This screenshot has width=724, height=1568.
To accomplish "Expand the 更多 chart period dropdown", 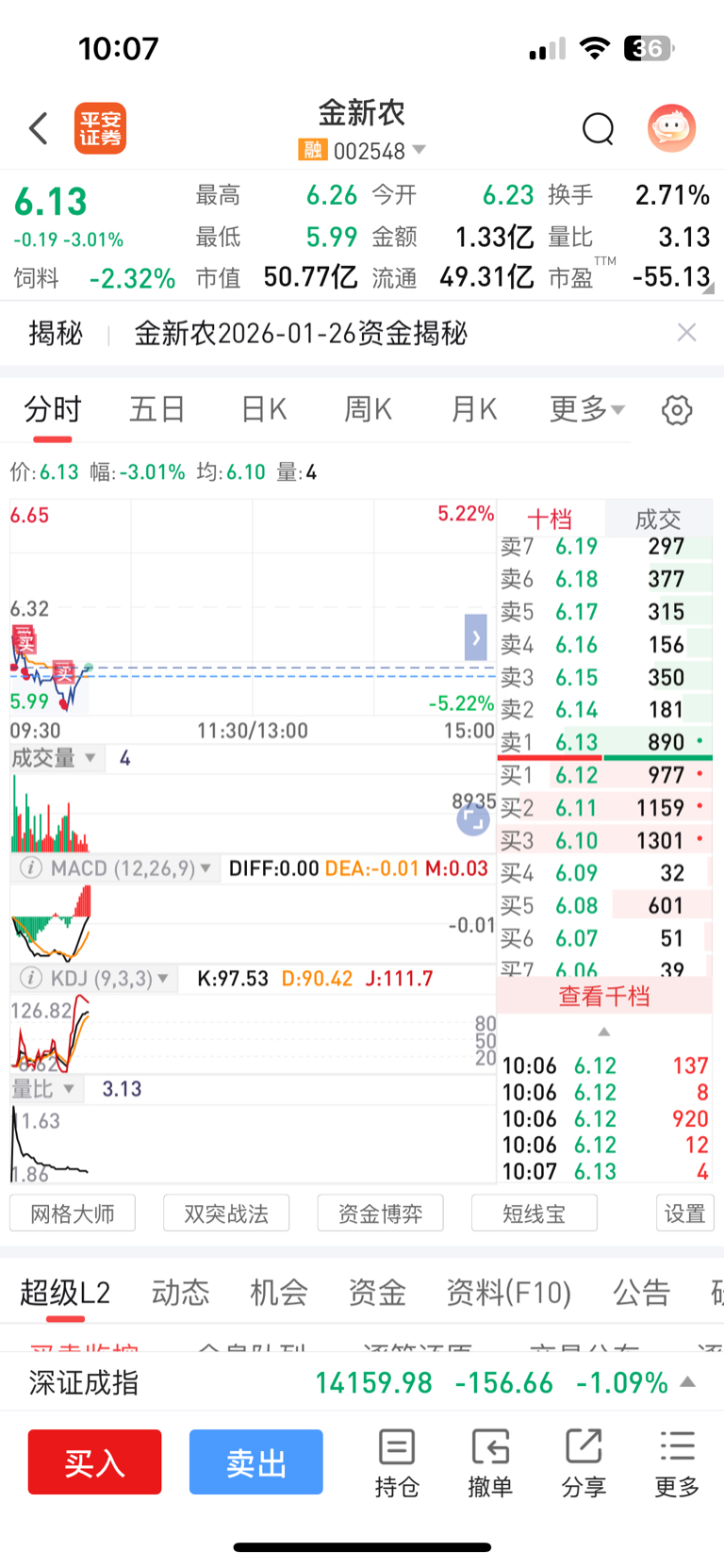I will coord(587,409).
